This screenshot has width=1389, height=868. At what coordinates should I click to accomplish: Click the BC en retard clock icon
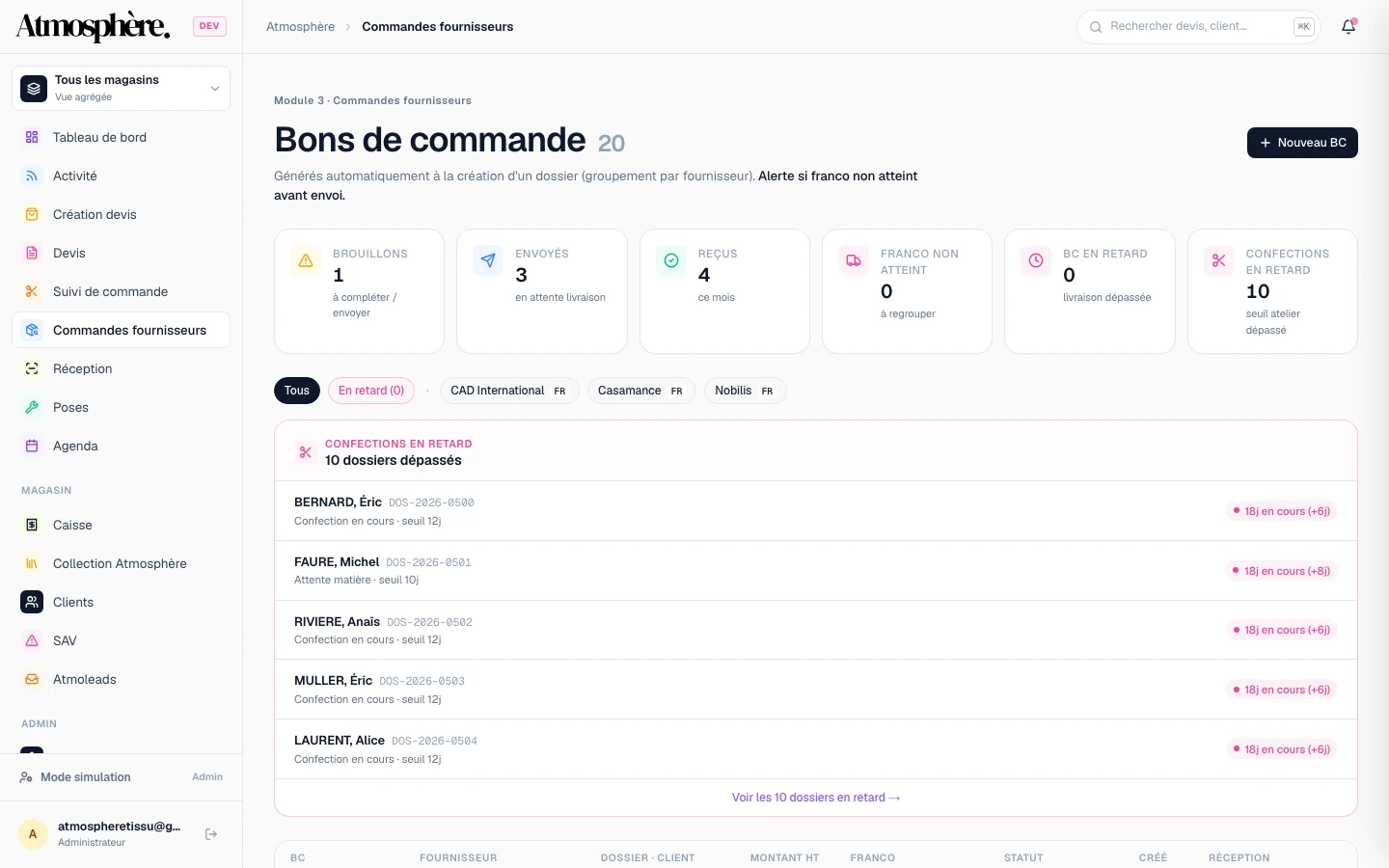pos(1036,260)
